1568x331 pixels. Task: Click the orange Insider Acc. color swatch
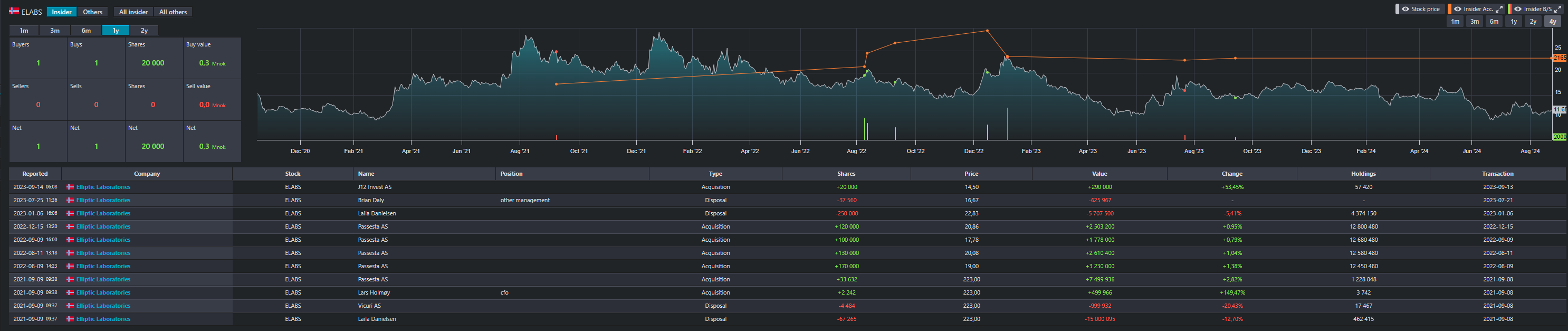click(x=1449, y=9)
